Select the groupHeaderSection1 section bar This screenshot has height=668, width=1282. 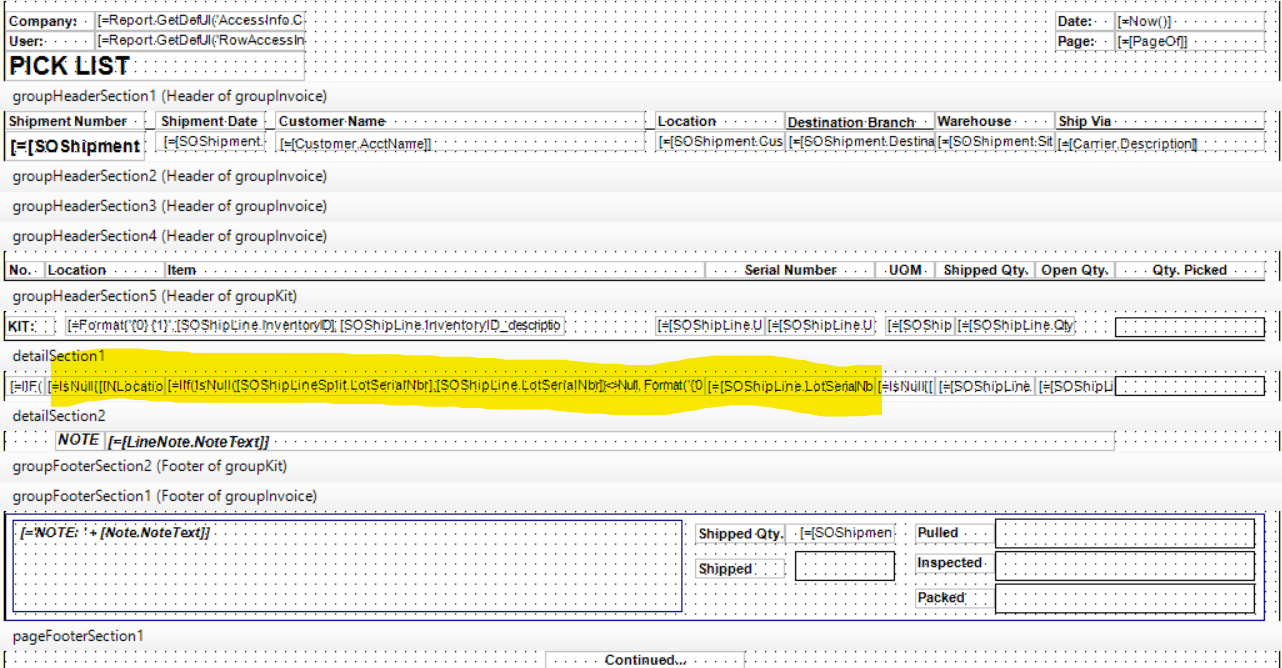641,96
